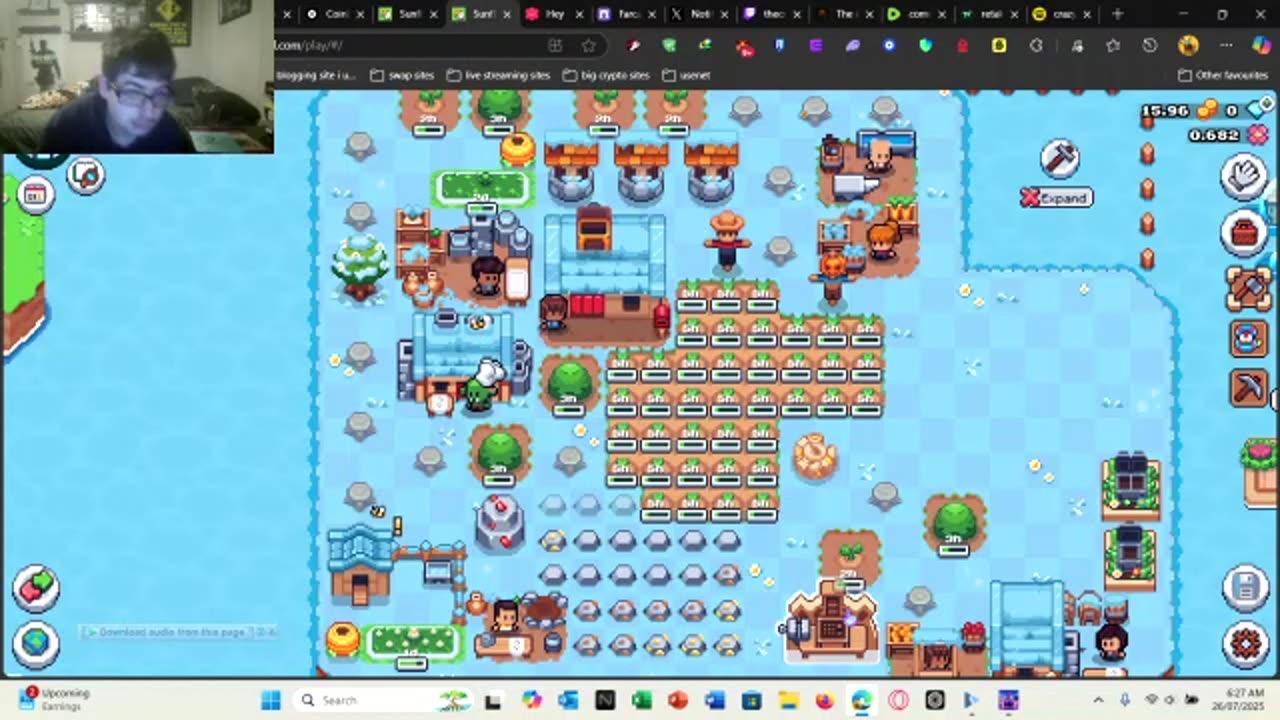
Task: Open the big crypto sites bookmark folder
Action: pos(606,75)
